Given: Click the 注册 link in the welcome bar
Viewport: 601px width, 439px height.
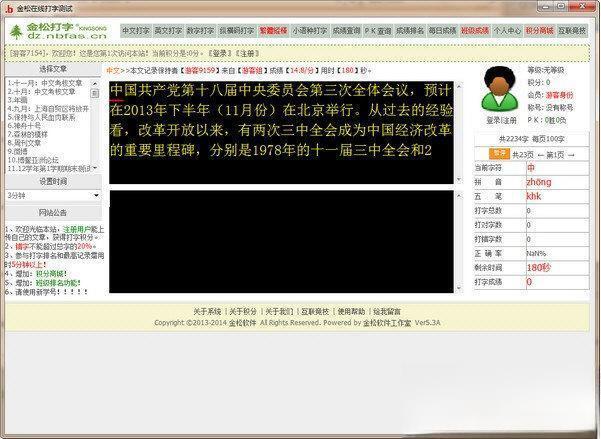Looking at the screenshot, I should coord(247,54).
